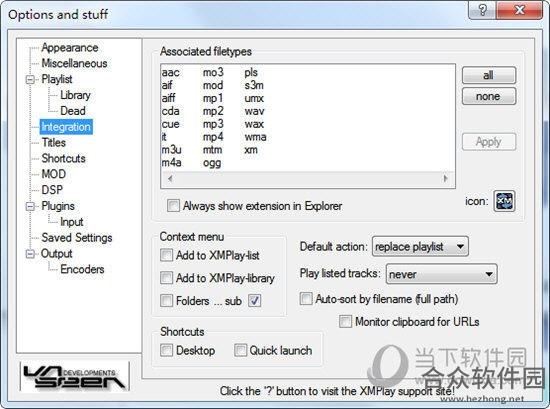Open the Playlist options page
This screenshot has height=409, width=550.
(x=57, y=79)
